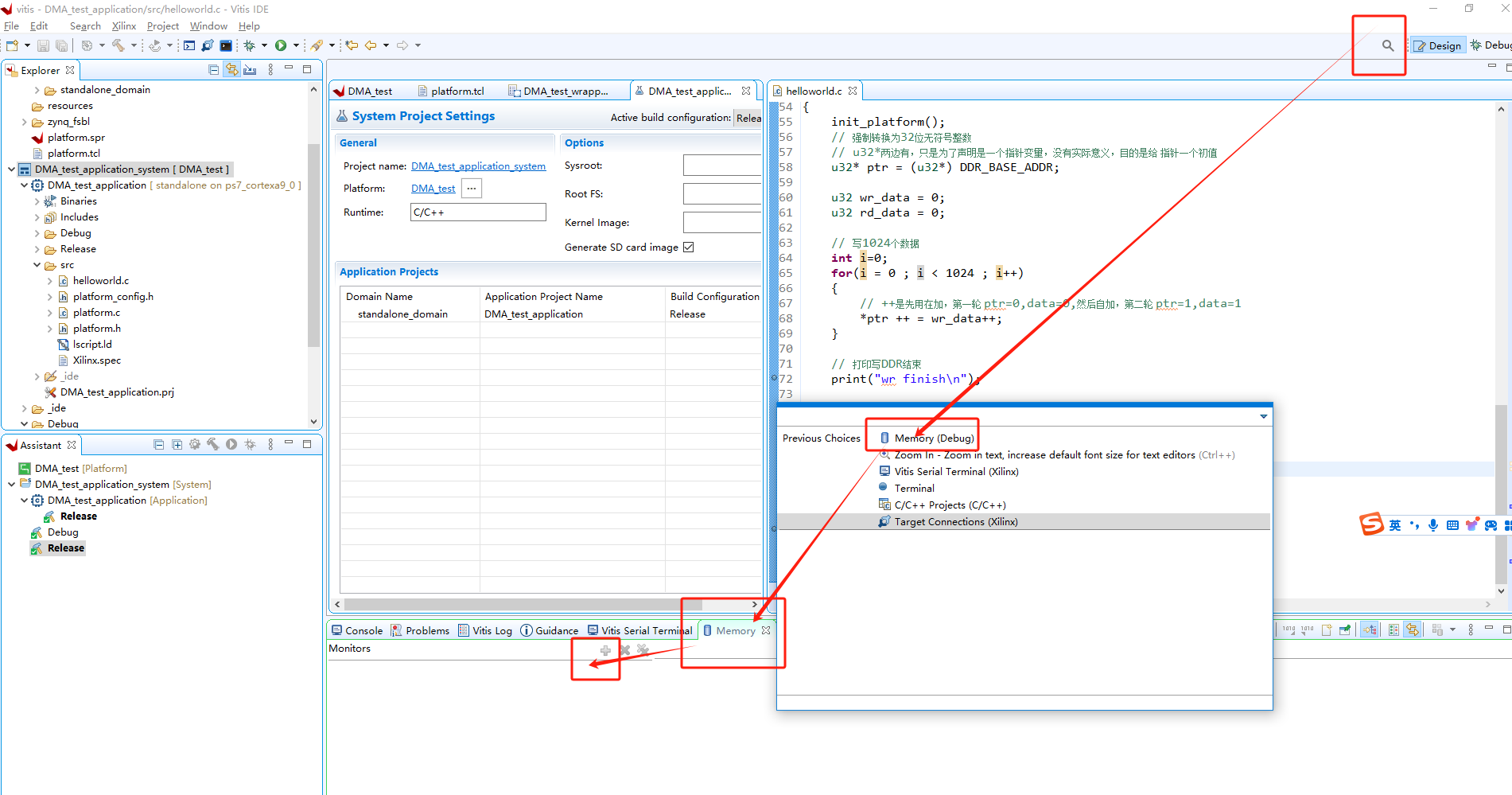Click the Explorer import/focus icon
1512x795 pixels.
tap(250, 70)
